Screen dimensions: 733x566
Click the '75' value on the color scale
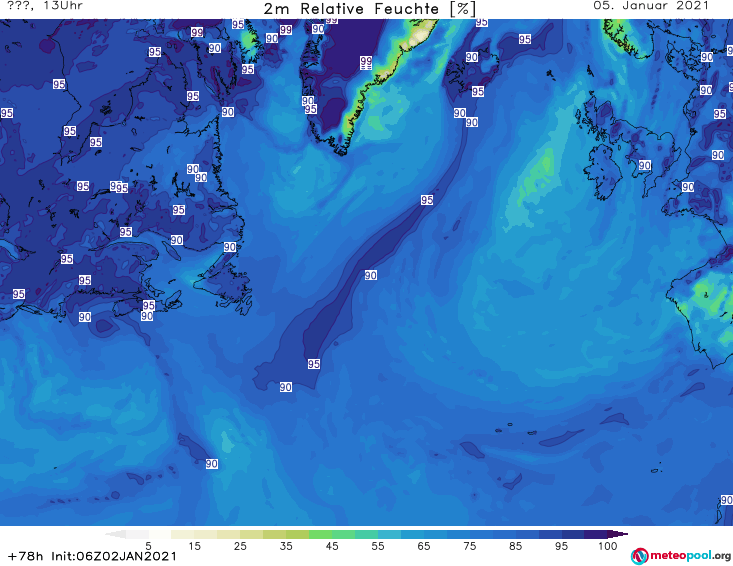(470, 546)
